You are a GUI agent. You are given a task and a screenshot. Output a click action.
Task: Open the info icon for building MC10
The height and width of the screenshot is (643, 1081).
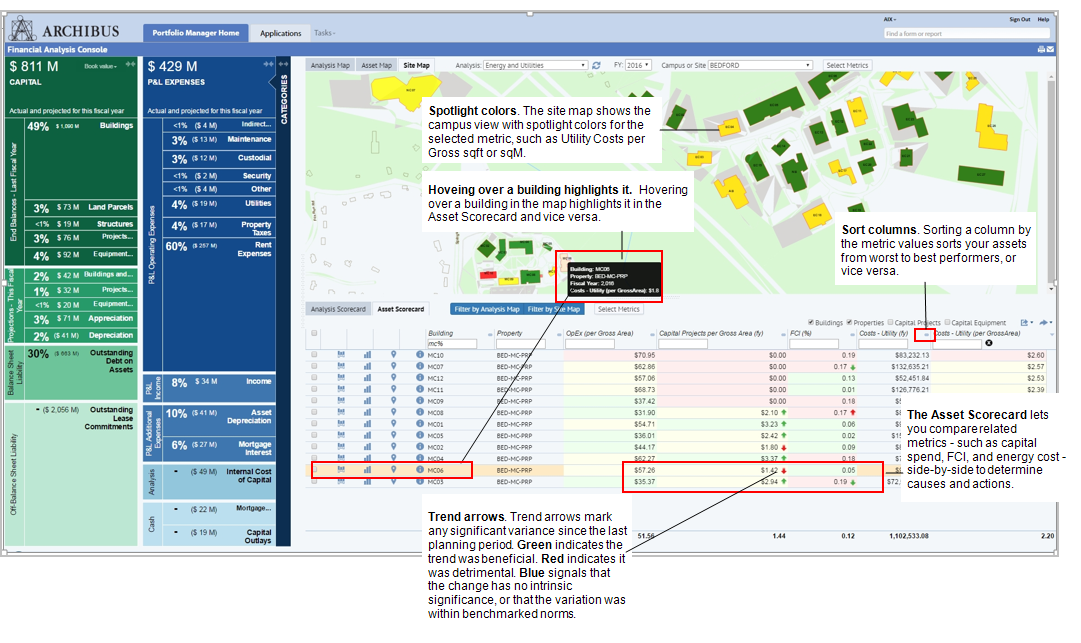420,355
